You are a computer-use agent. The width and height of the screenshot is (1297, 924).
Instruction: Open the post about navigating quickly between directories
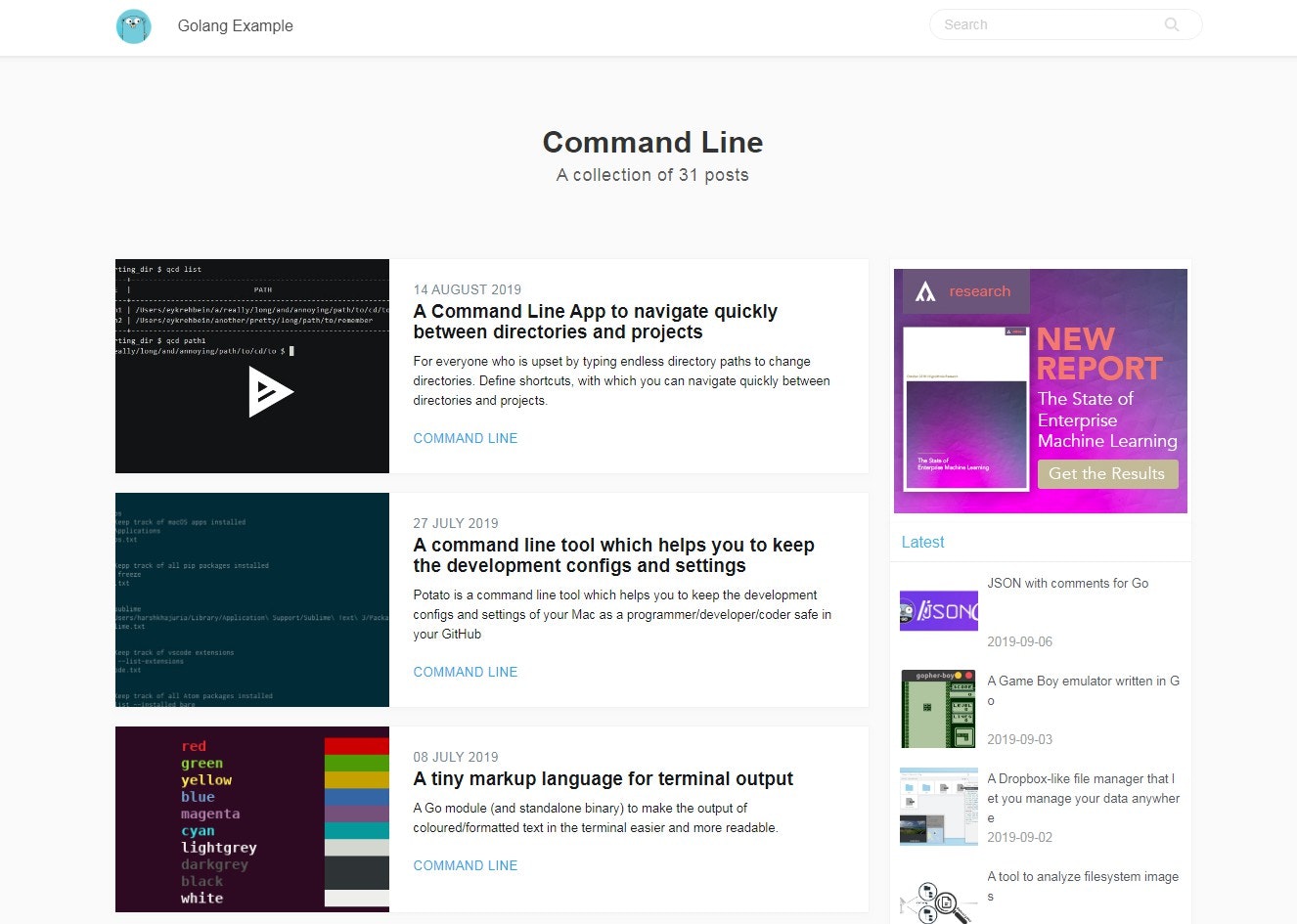coord(595,321)
